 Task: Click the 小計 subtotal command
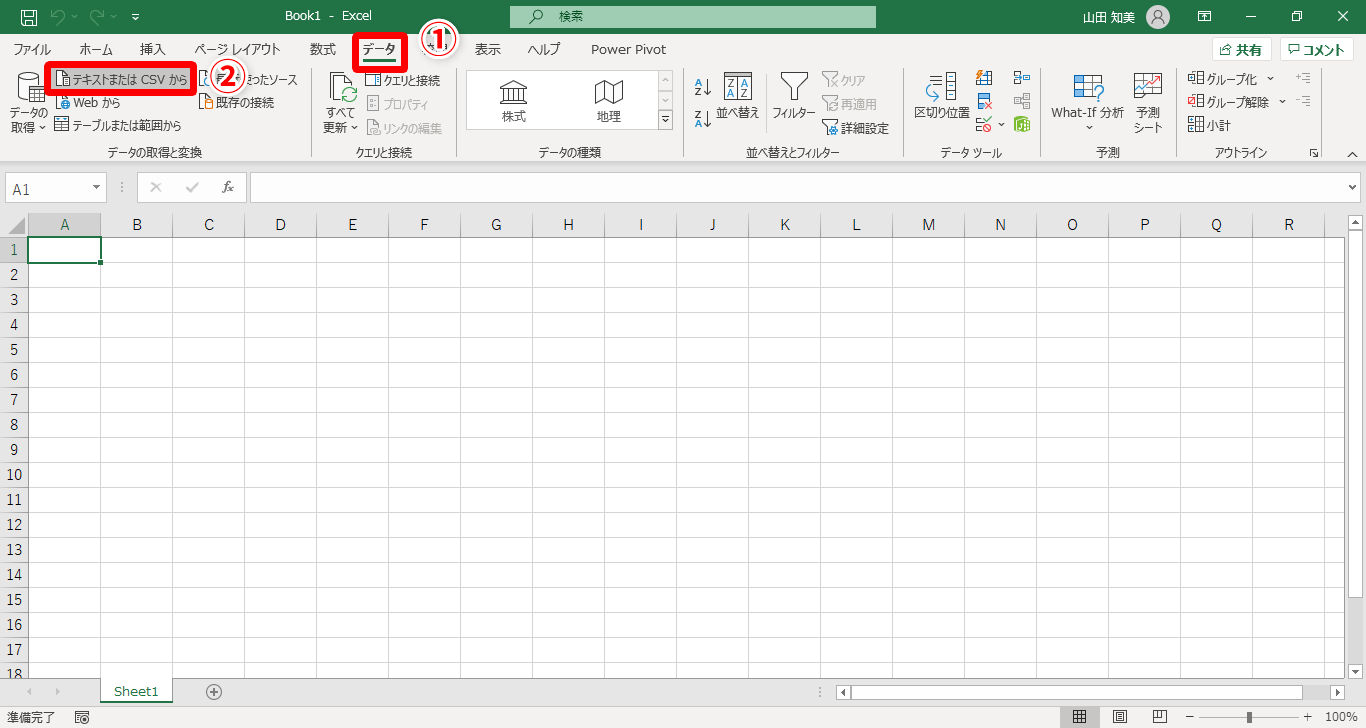pyautogui.click(x=1210, y=125)
